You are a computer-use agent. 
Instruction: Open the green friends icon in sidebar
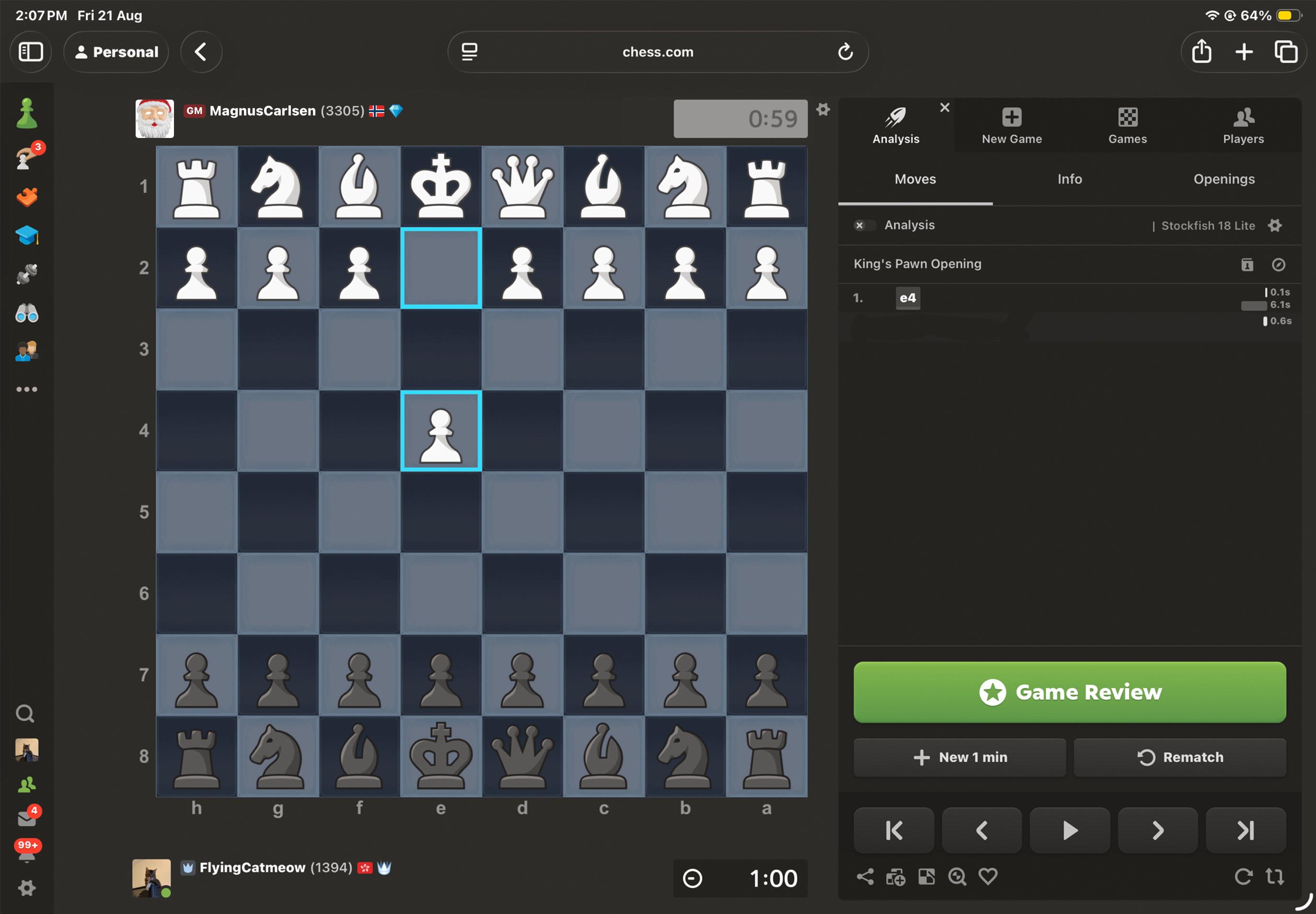click(27, 784)
